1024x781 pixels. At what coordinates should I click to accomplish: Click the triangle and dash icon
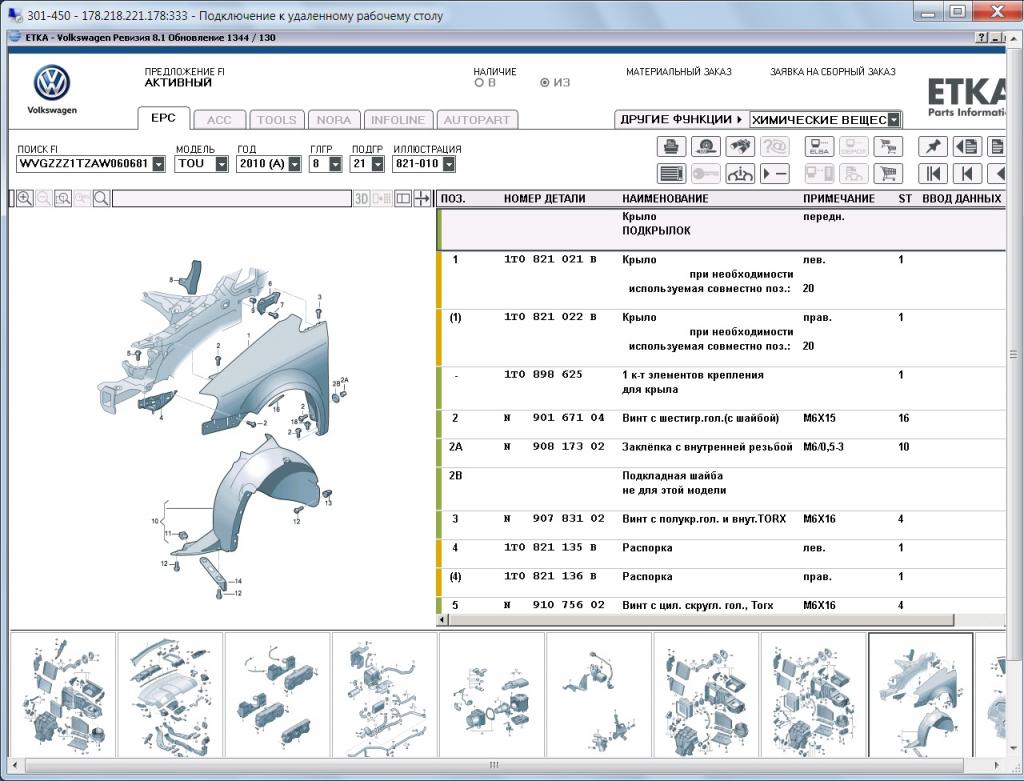tap(775, 174)
